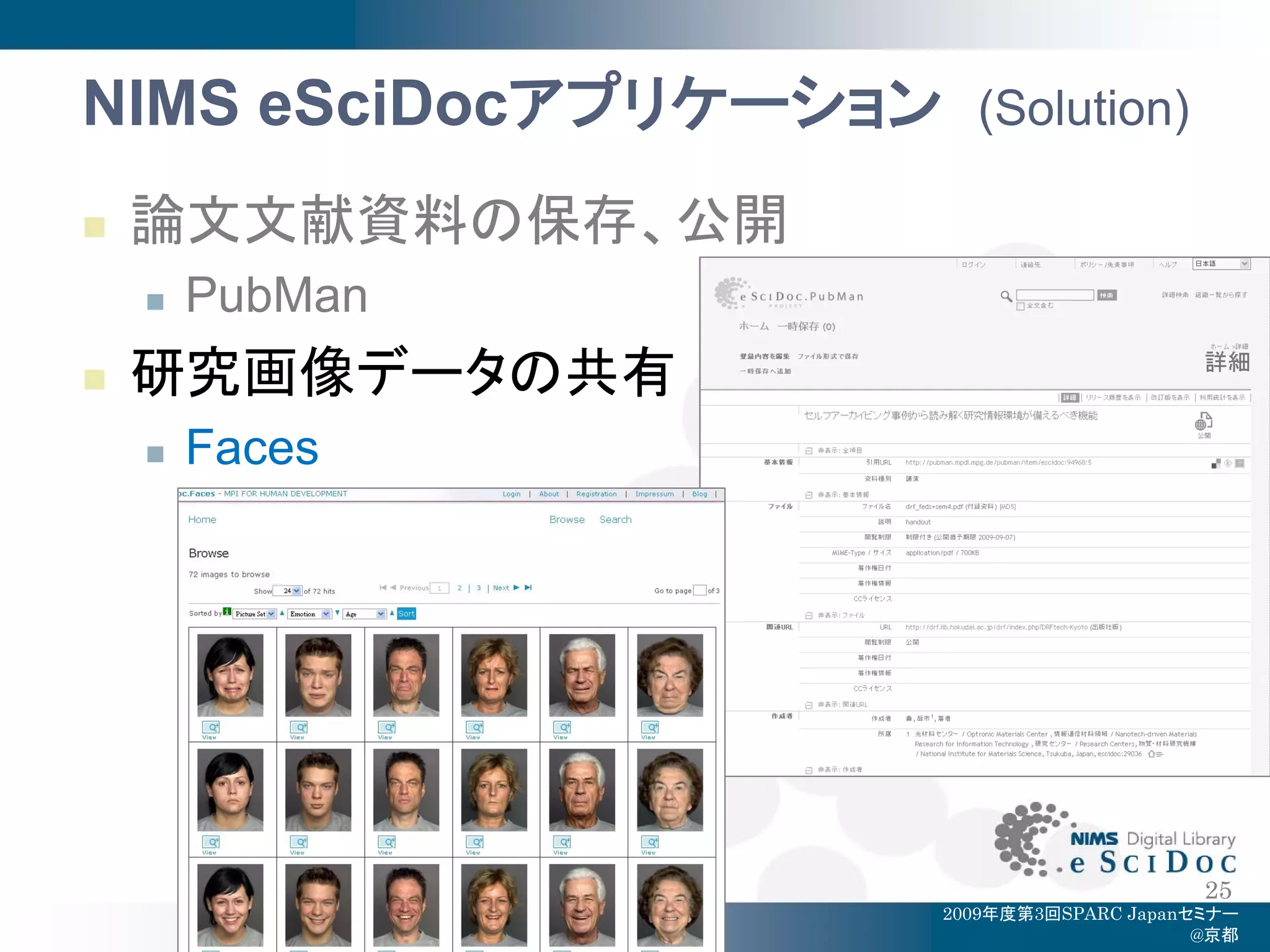The image size is (1270, 952).
Task: Click View icon under elderly woman's top-row photo
Action: 651,727
